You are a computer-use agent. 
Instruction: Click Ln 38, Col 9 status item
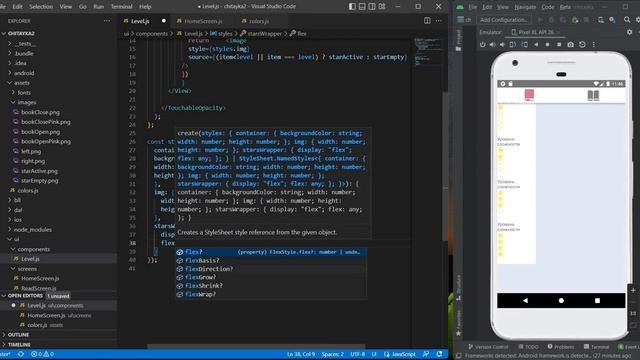pos(301,354)
